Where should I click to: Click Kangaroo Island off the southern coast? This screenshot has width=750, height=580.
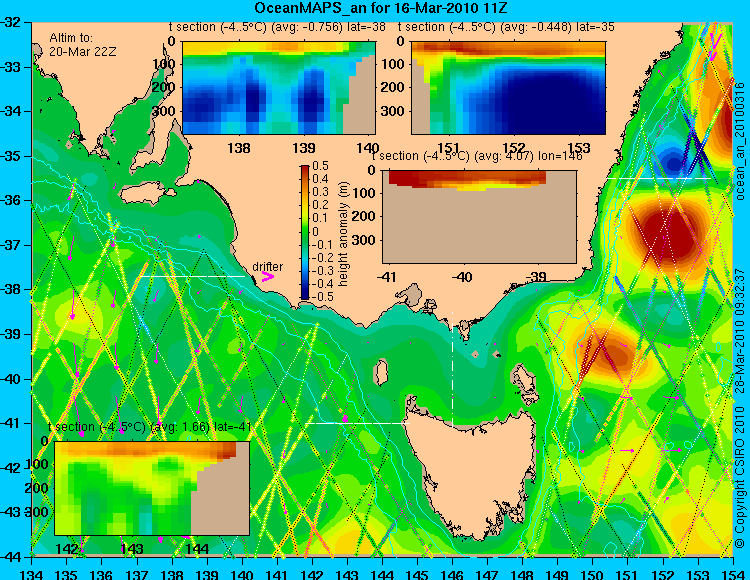click(147, 195)
